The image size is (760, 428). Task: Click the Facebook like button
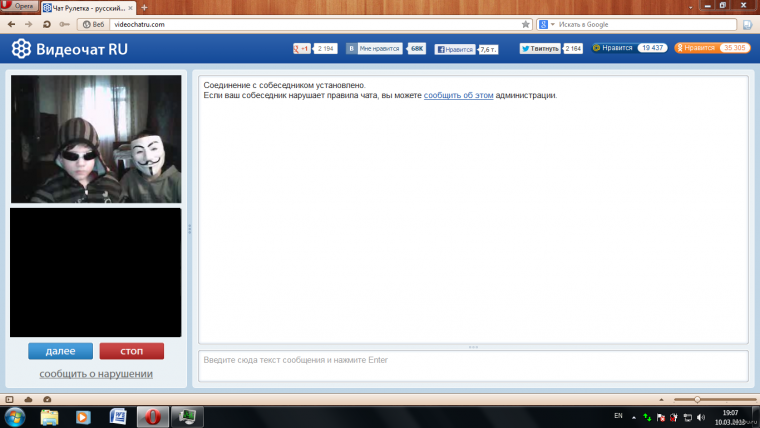click(455, 48)
